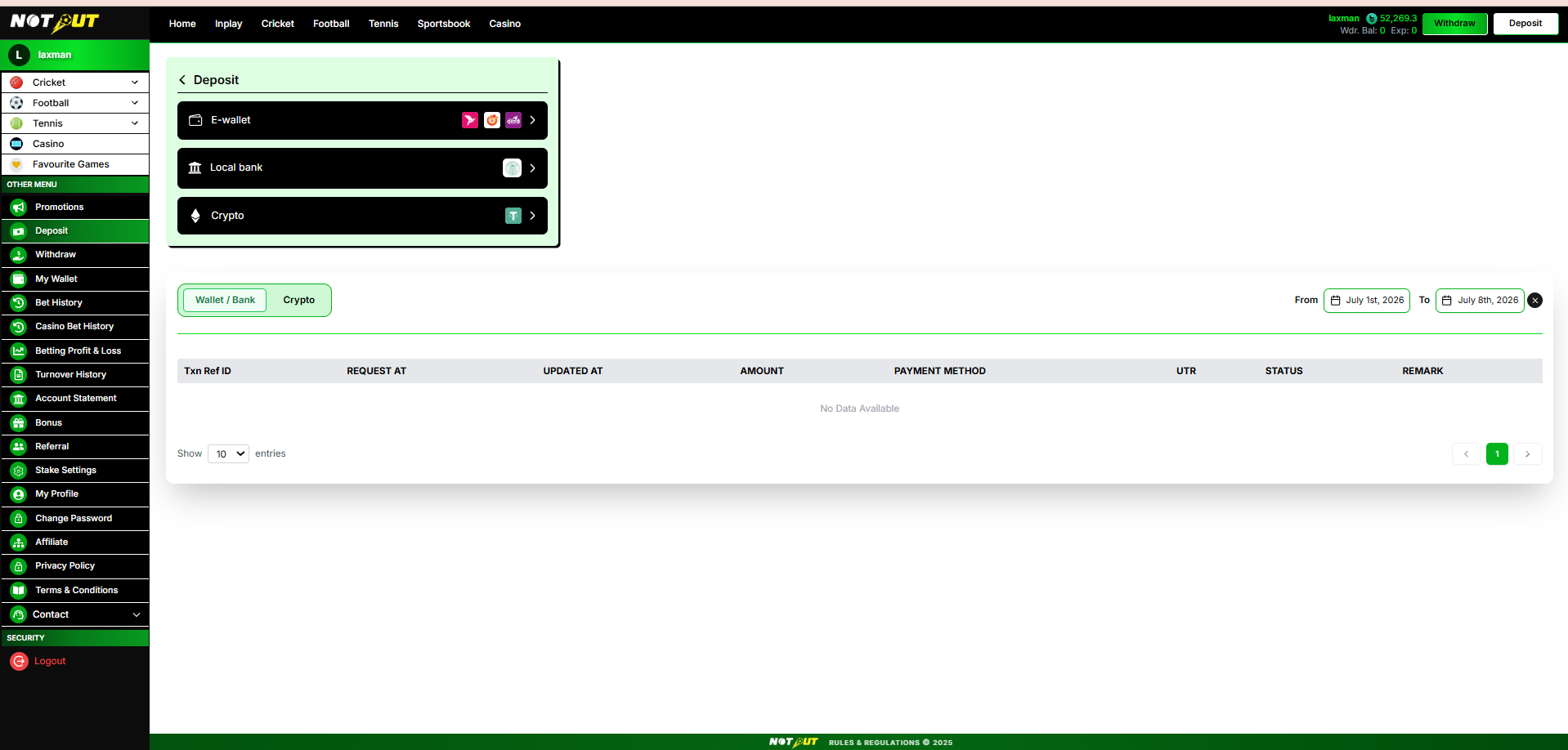Click the Terms & Conditions book icon
This screenshot has width=1568, height=750.
pos(19,591)
